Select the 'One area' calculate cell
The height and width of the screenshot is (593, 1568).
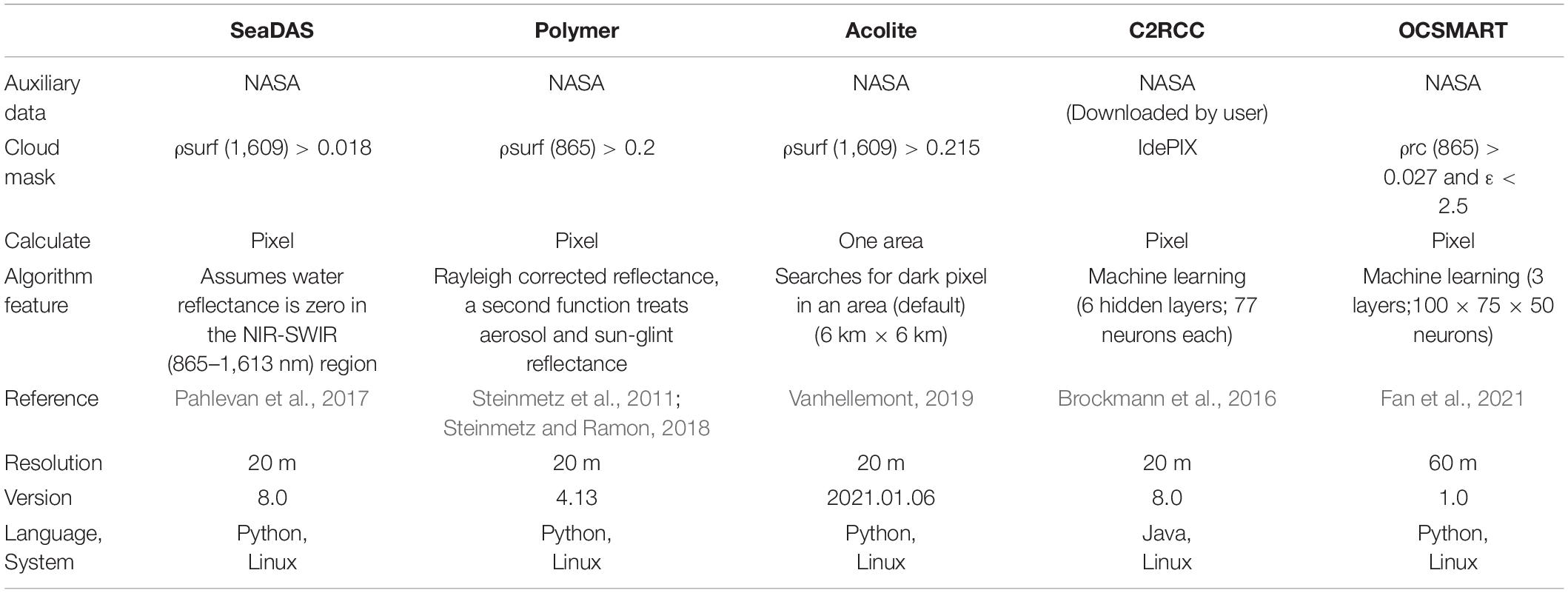pos(880,241)
